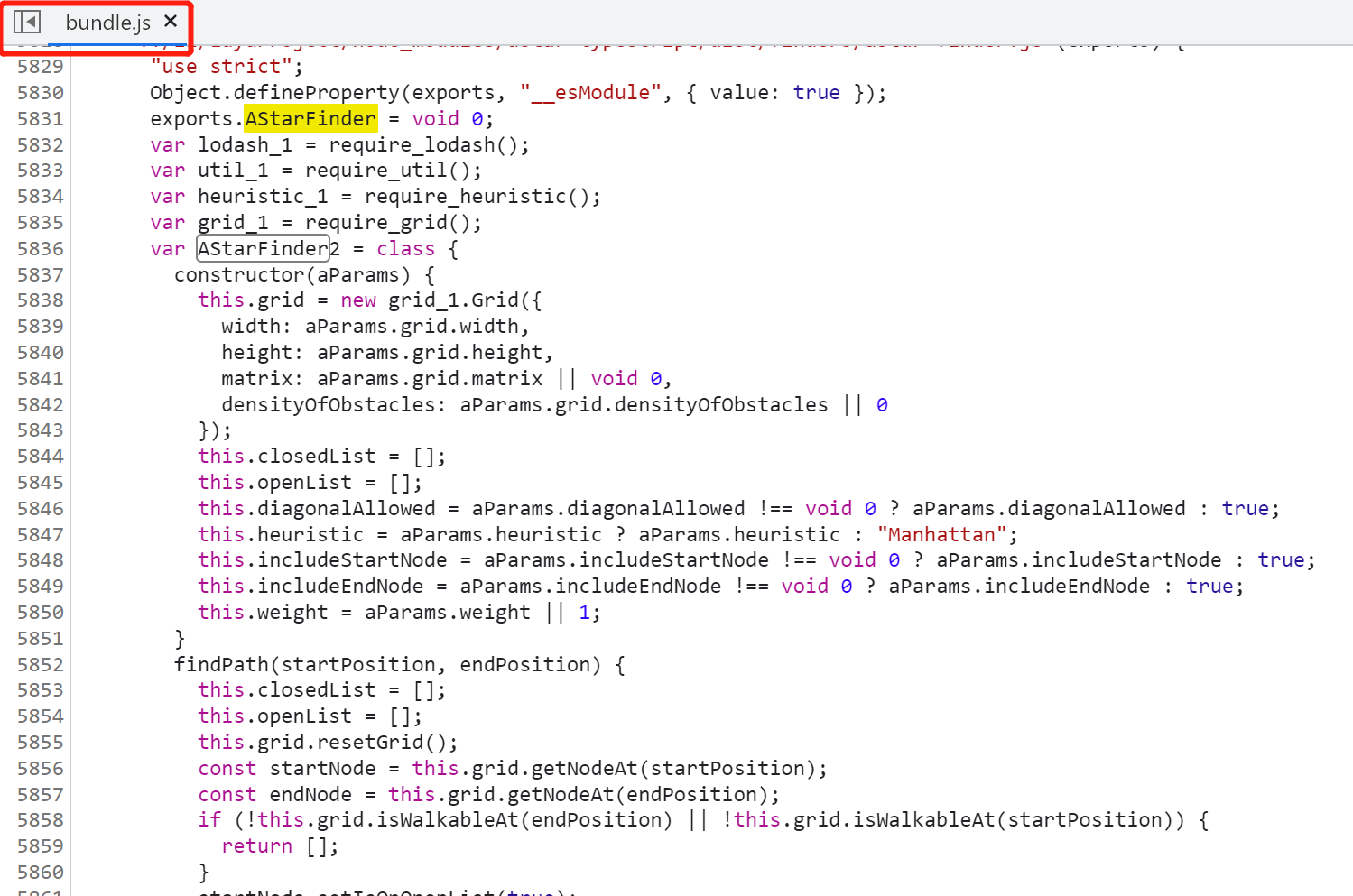1353x896 pixels.
Task: Click densityOfObstacles property key on line 5842
Action: tap(330, 405)
